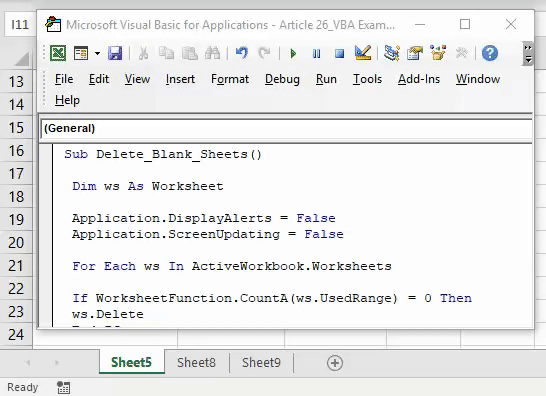
Task: Switch to Sheet5 tab
Action: tap(131, 363)
